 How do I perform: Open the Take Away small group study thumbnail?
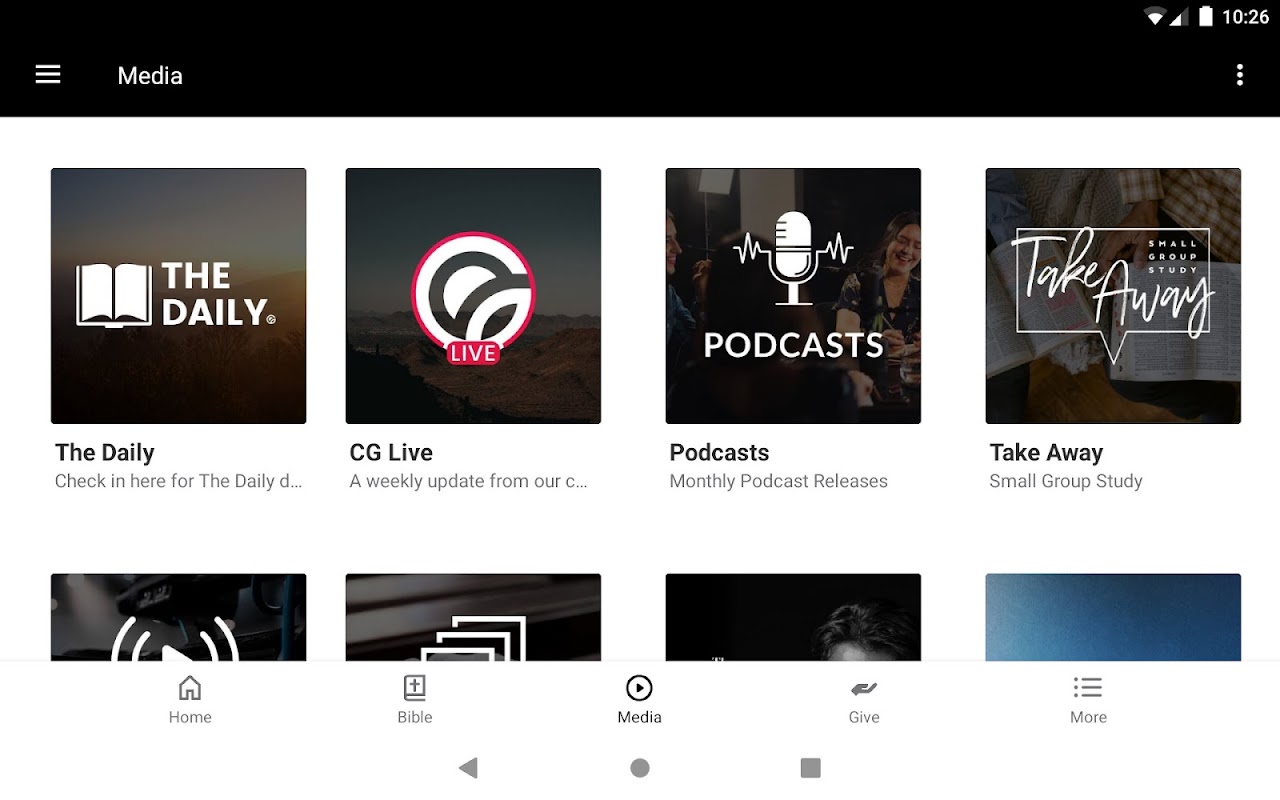[1113, 296]
